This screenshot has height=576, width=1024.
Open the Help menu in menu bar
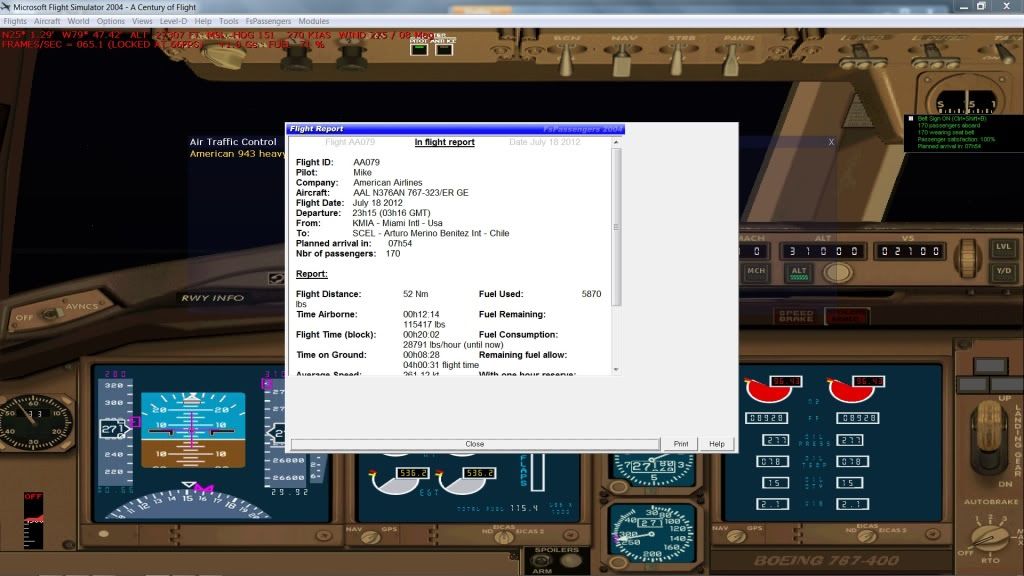tap(203, 21)
